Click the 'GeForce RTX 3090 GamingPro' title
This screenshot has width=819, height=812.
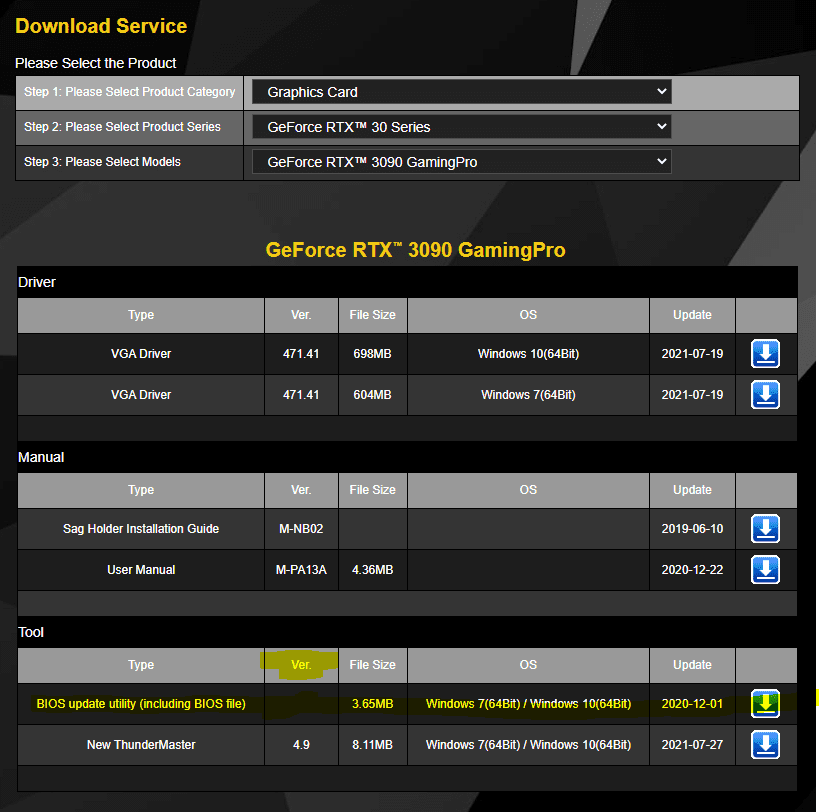click(x=415, y=250)
